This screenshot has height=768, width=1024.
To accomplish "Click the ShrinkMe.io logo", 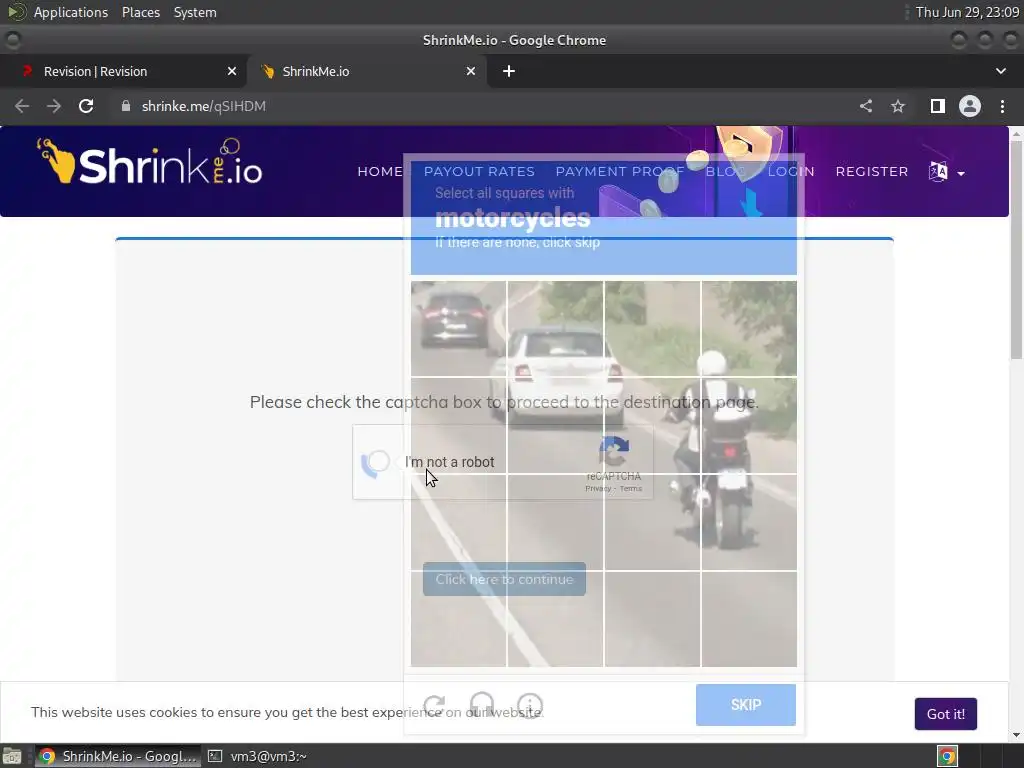I will pos(150,162).
